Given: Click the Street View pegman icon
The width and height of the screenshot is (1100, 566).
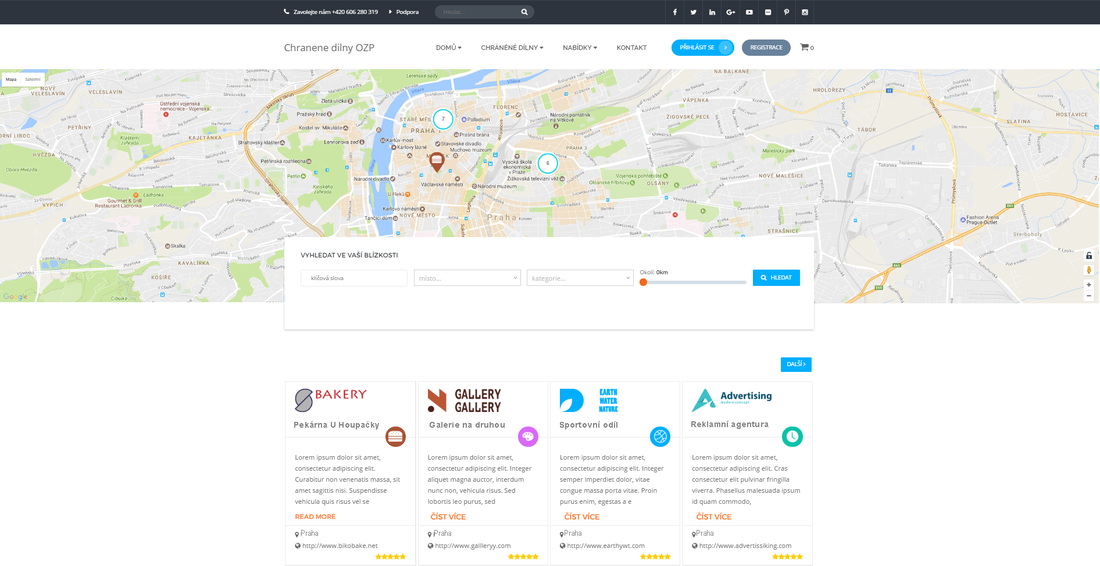Looking at the screenshot, I should pos(1089,270).
